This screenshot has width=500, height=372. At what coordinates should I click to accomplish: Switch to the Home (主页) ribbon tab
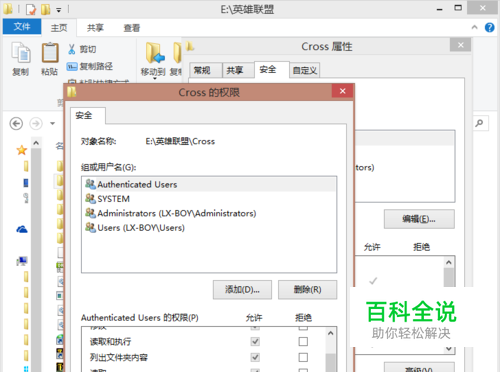pyautogui.click(x=59, y=28)
